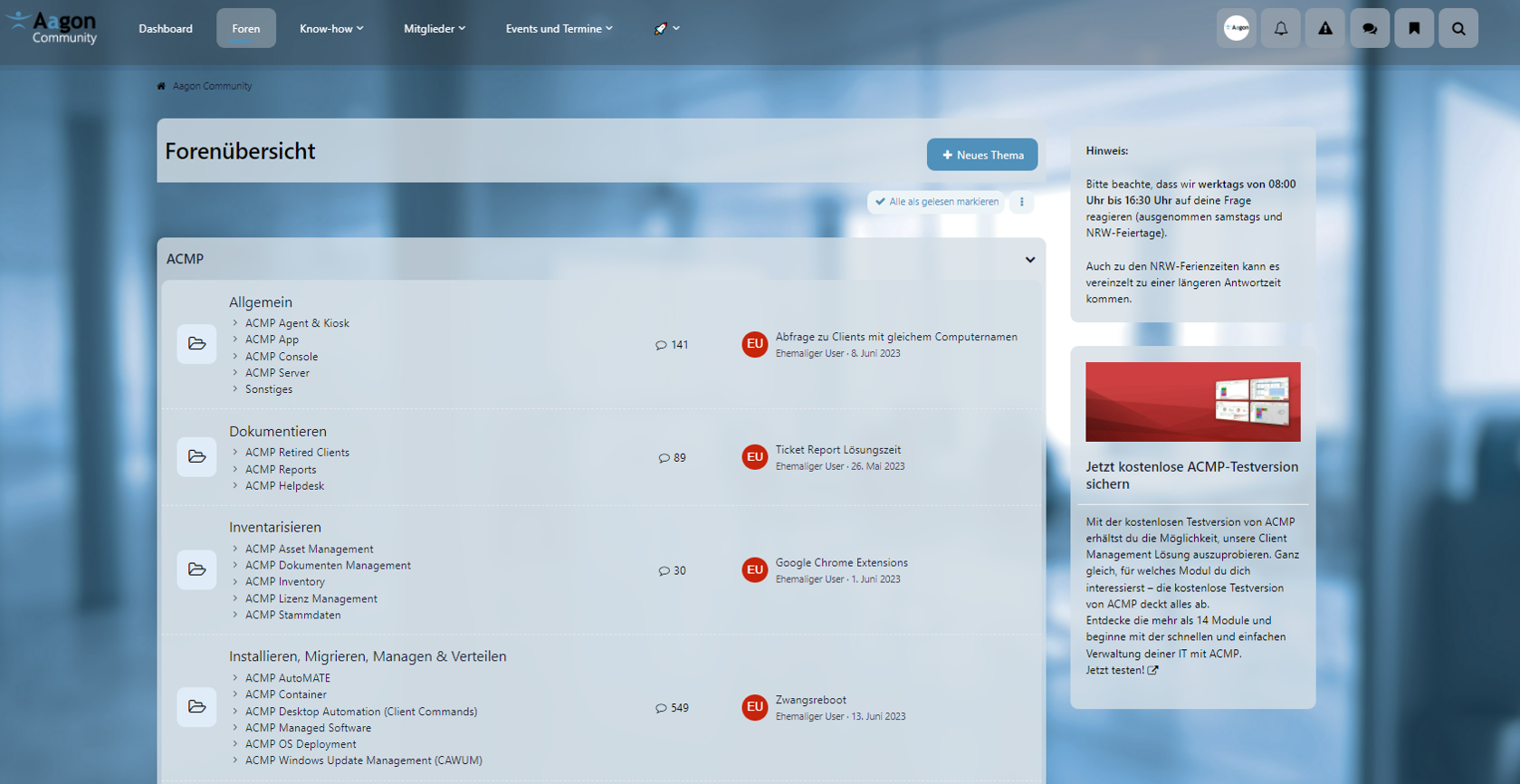The width and height of the screenshot is (1520, 784).
Task: Open the user avatar menu
Action: point(1237,28)
